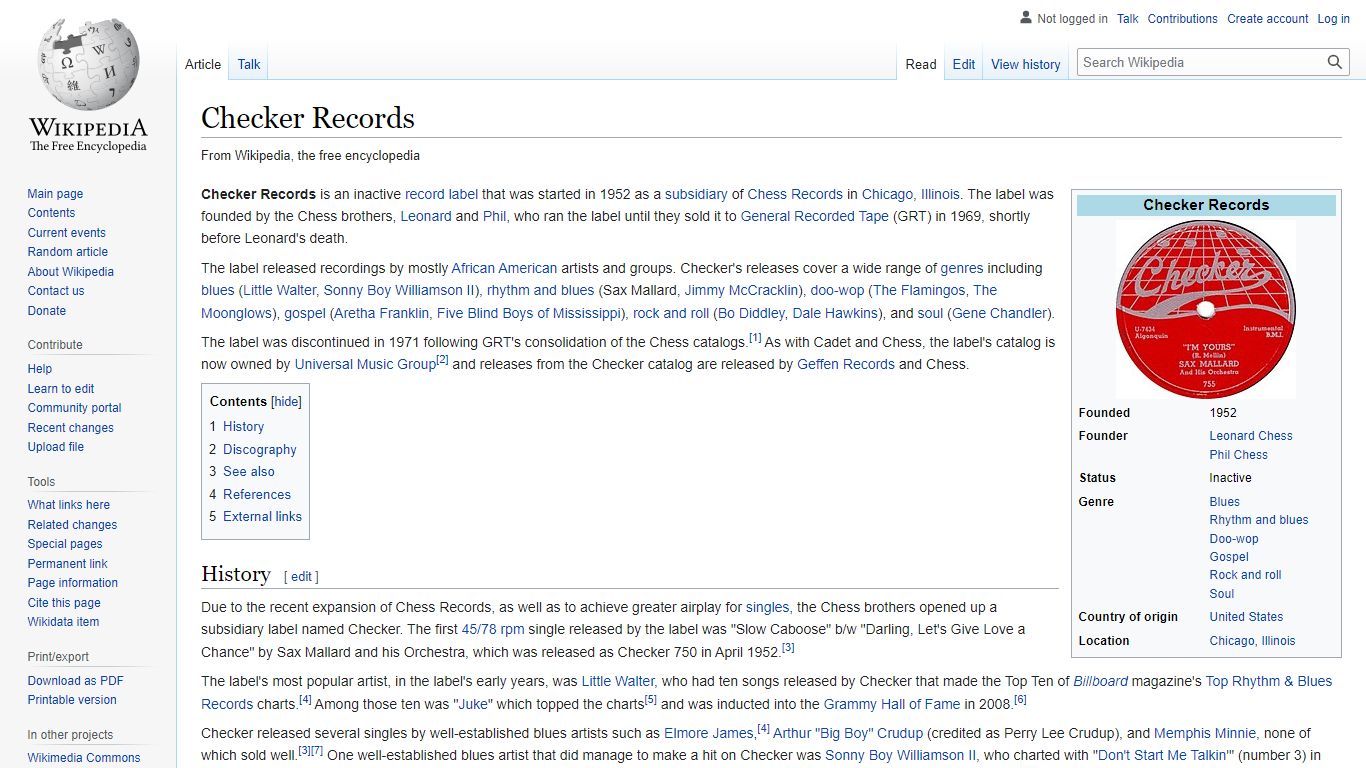
Task: Open Learn to edit
Action: [61, 389]
